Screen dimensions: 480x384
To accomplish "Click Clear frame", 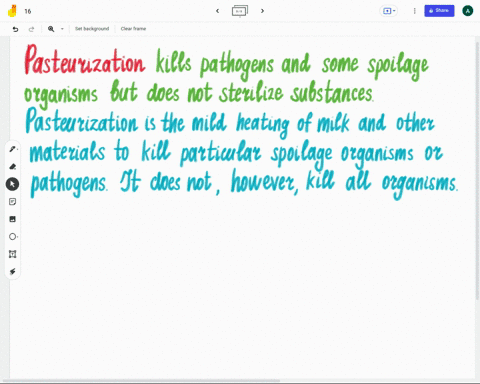I will click(133, 29).
